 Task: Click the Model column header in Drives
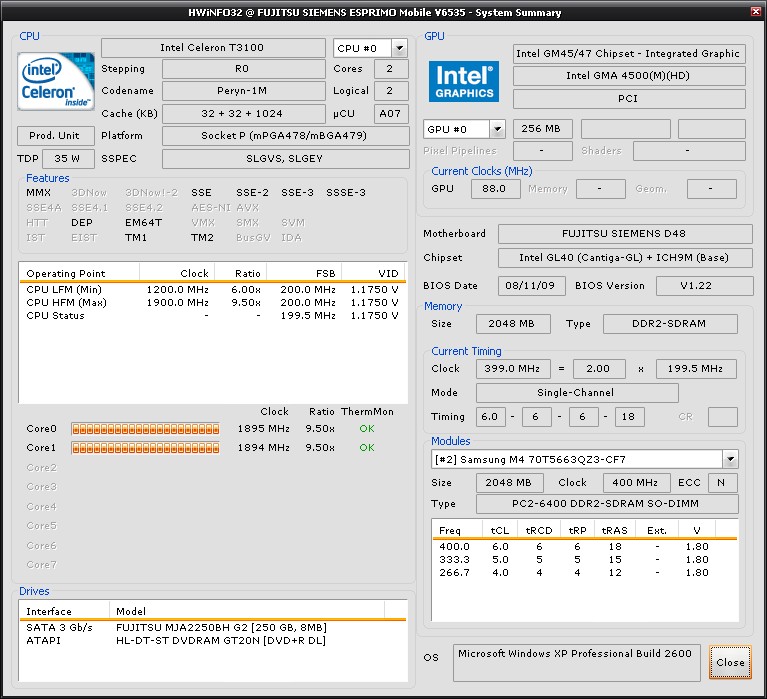pos(247,611)
